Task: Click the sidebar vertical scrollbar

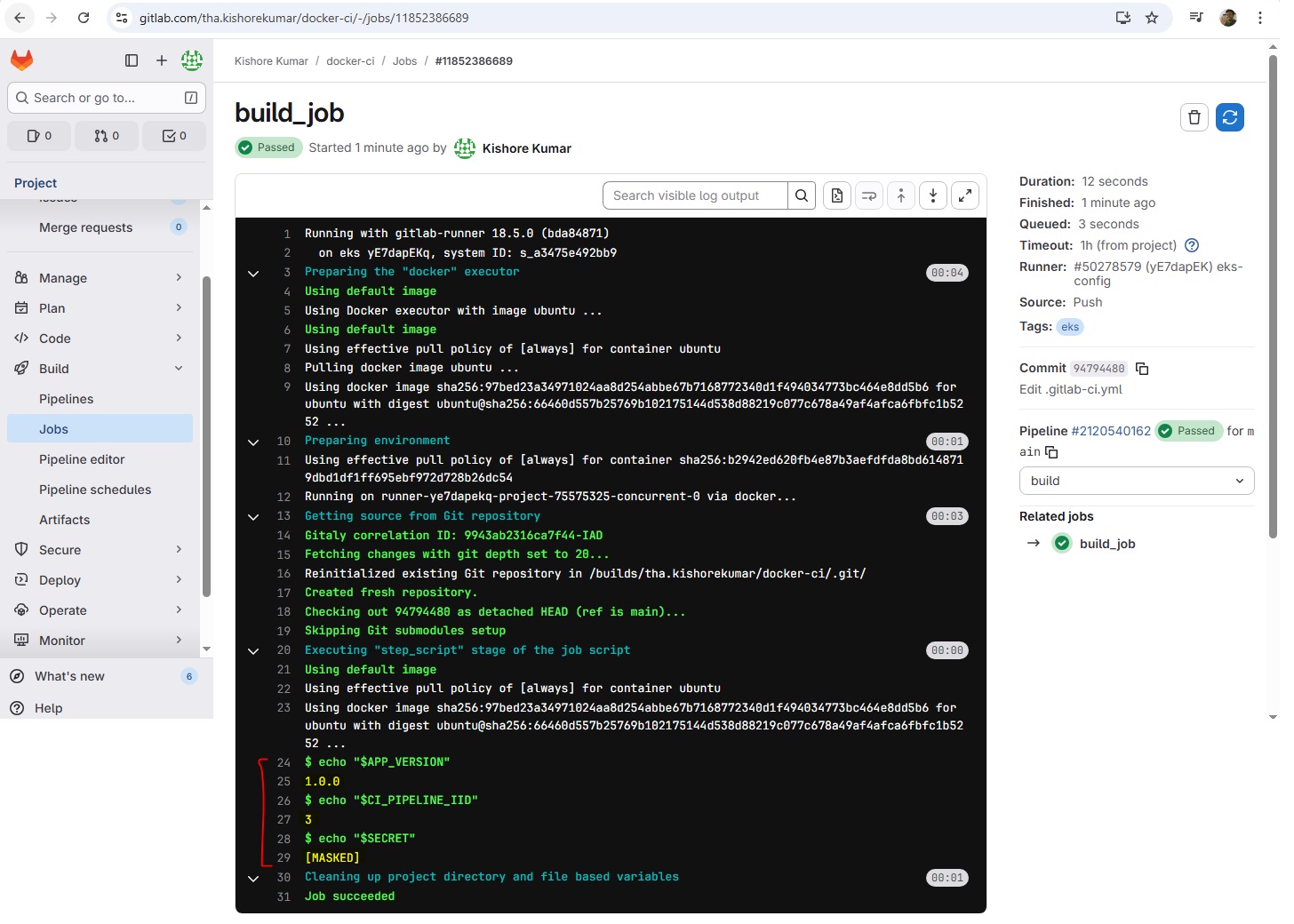Action: tap(206, 435)
